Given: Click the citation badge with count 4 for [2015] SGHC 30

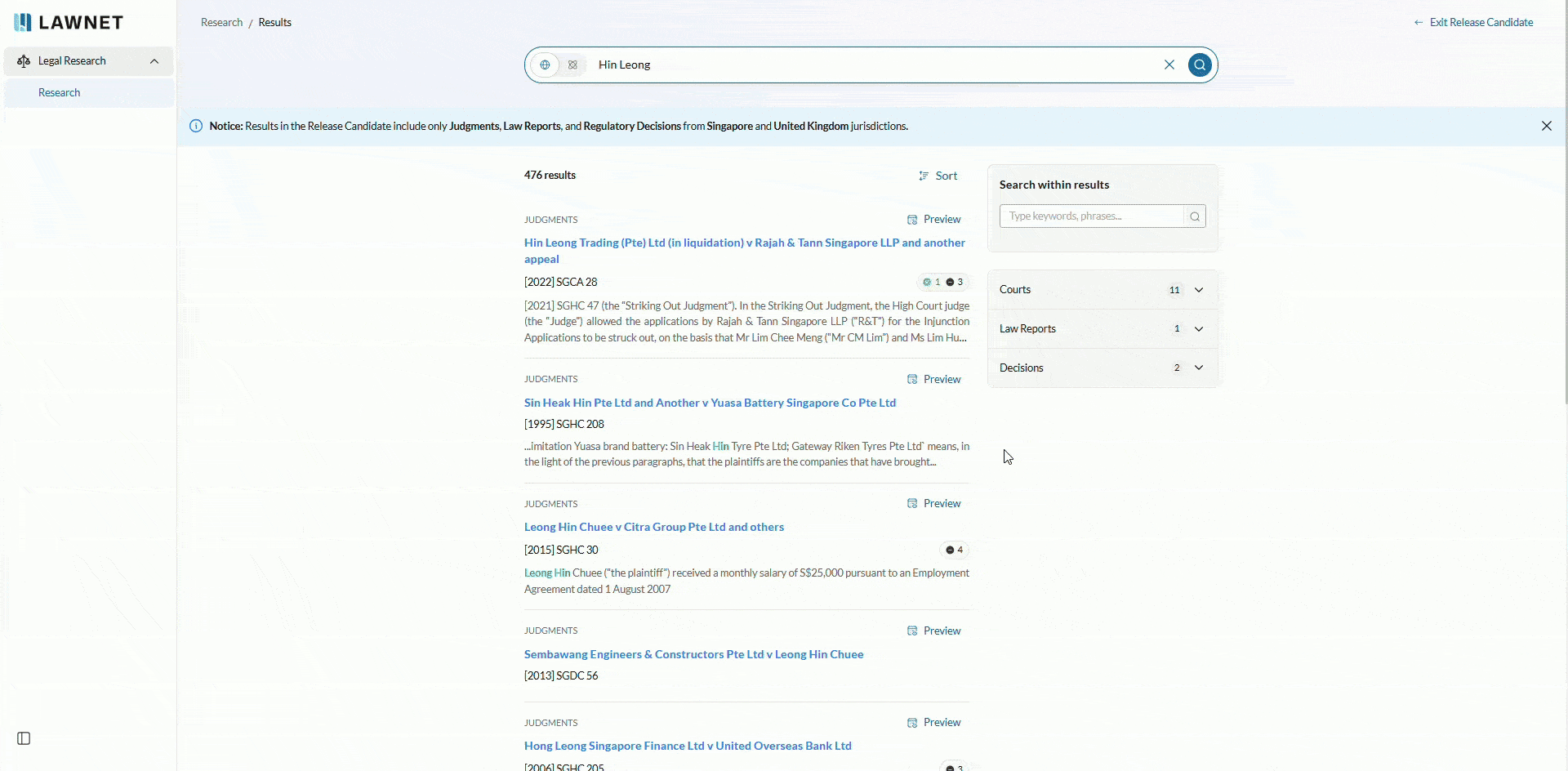Looking at the screenshot, I should (955, 550).
